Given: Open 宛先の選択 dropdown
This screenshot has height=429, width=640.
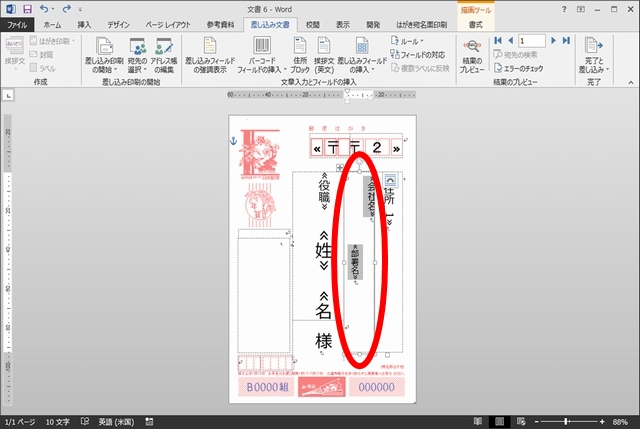Looking at the screenshot, I should click(137, 55).
